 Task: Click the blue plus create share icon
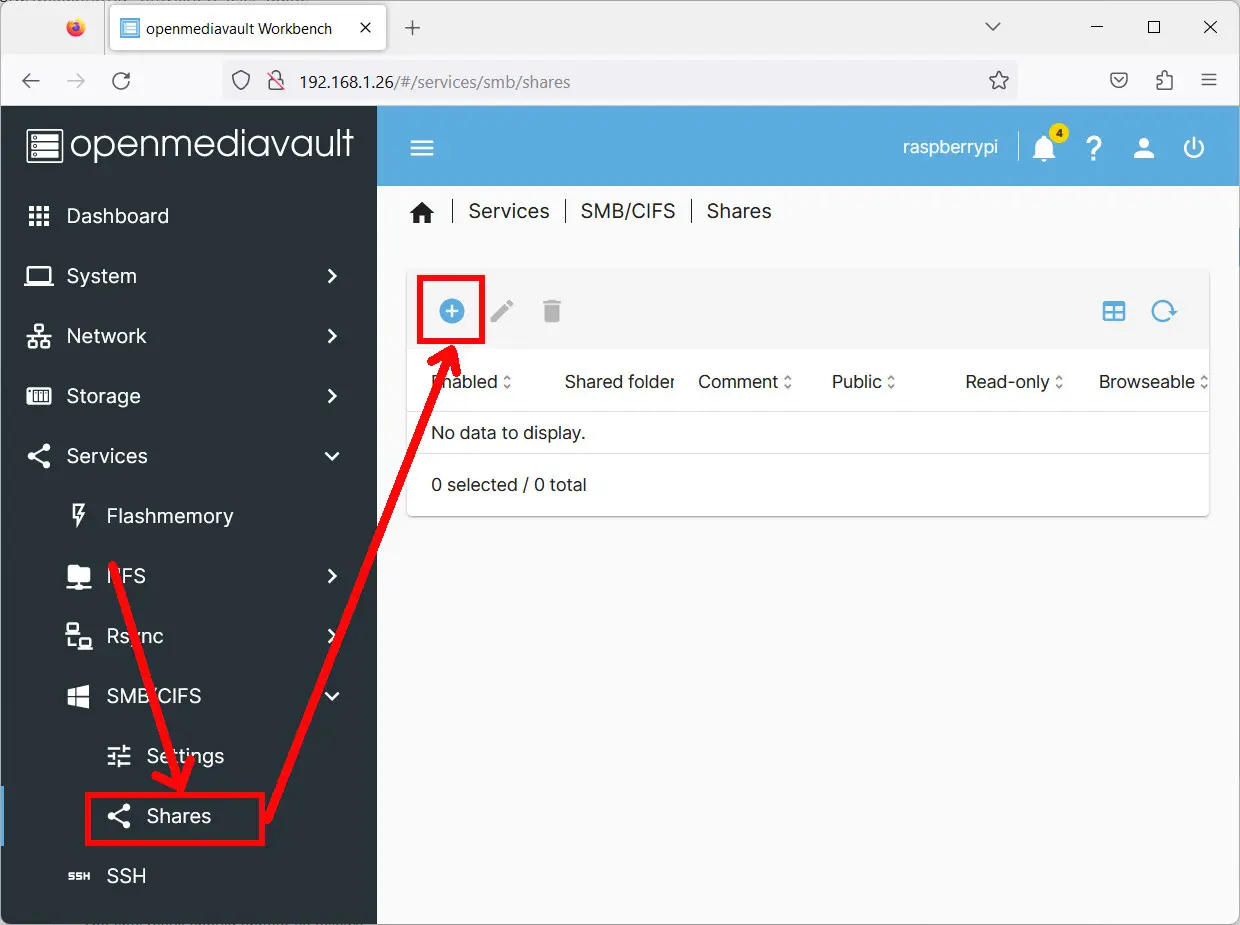(452, 311)
